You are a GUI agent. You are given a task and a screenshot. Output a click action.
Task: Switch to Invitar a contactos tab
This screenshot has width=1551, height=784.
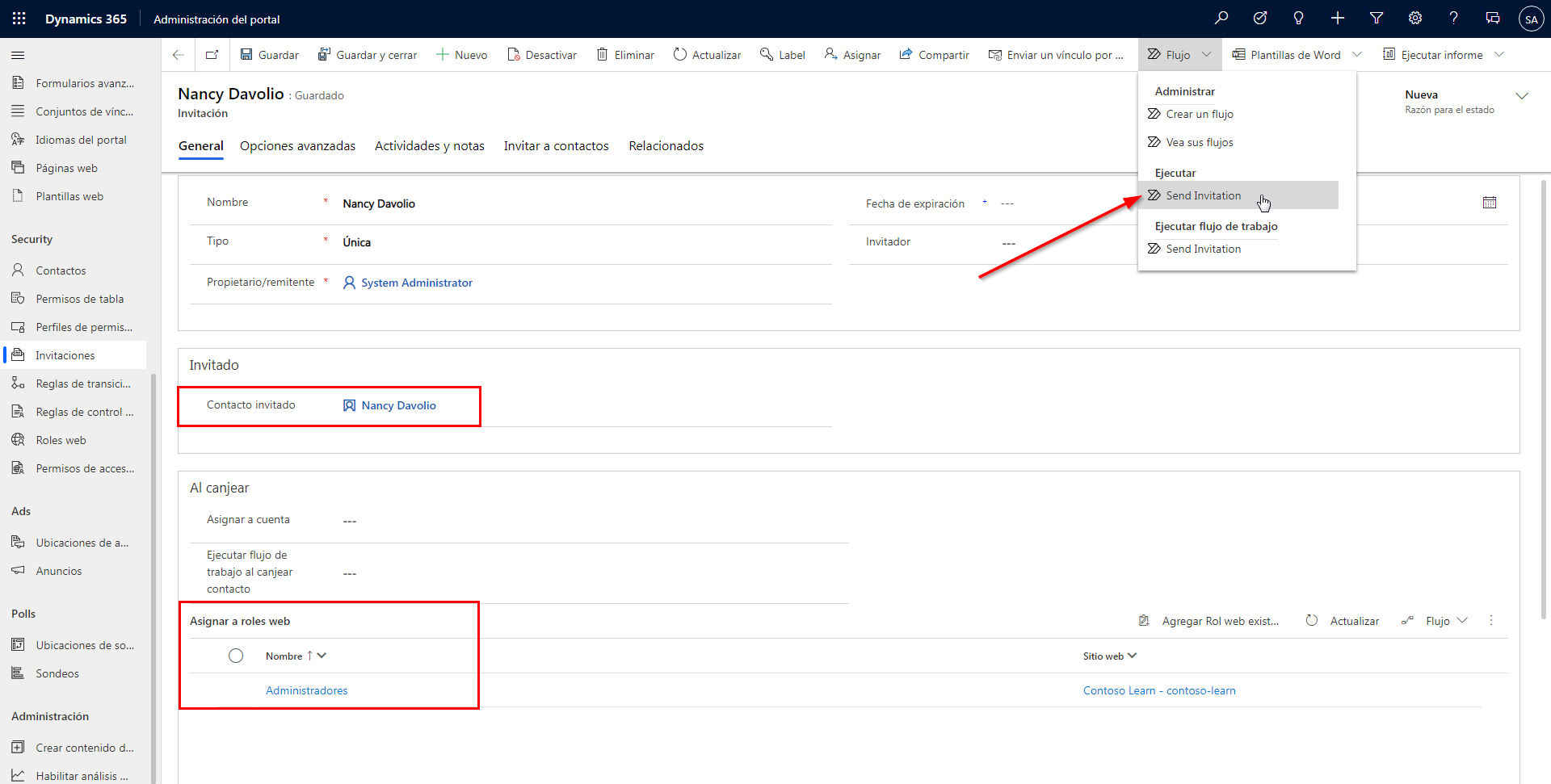pyautogui.click(x=557, y=146)
